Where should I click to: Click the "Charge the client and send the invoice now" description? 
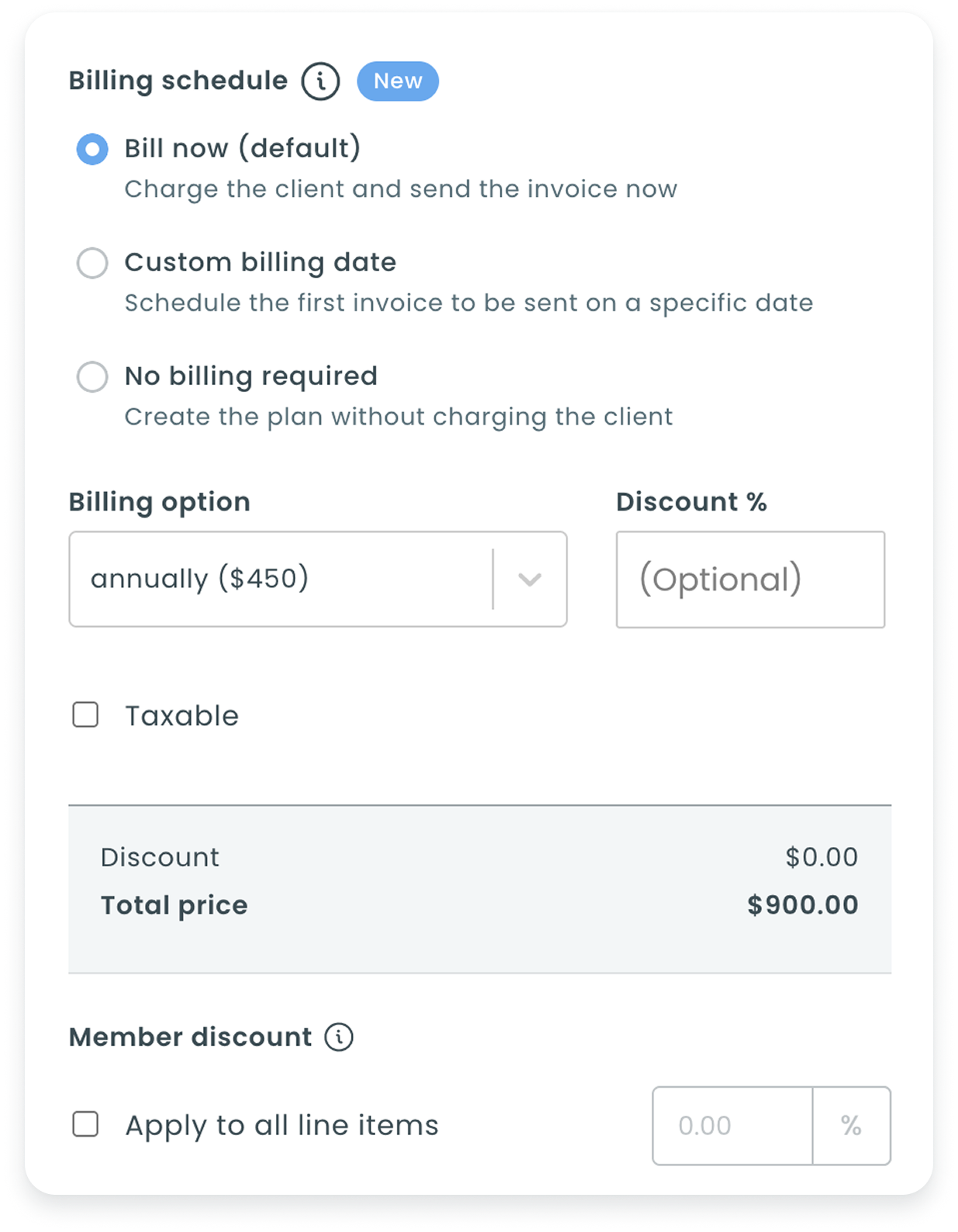coord(401,189)
